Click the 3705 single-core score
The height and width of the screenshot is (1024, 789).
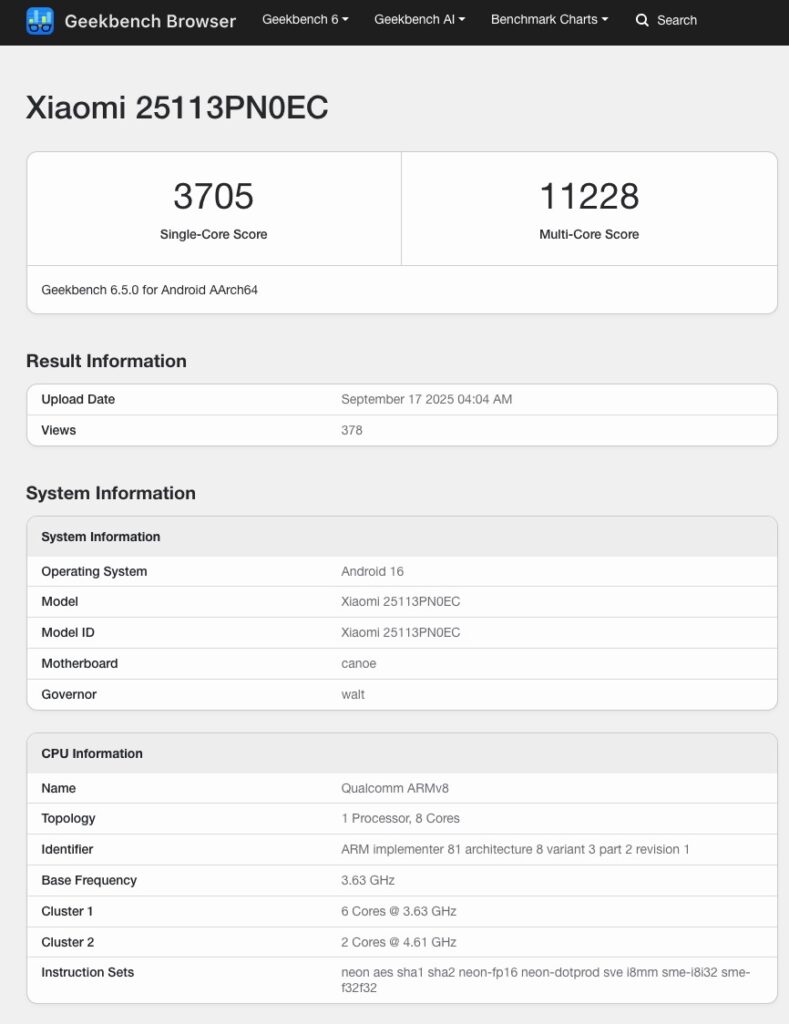213,196
